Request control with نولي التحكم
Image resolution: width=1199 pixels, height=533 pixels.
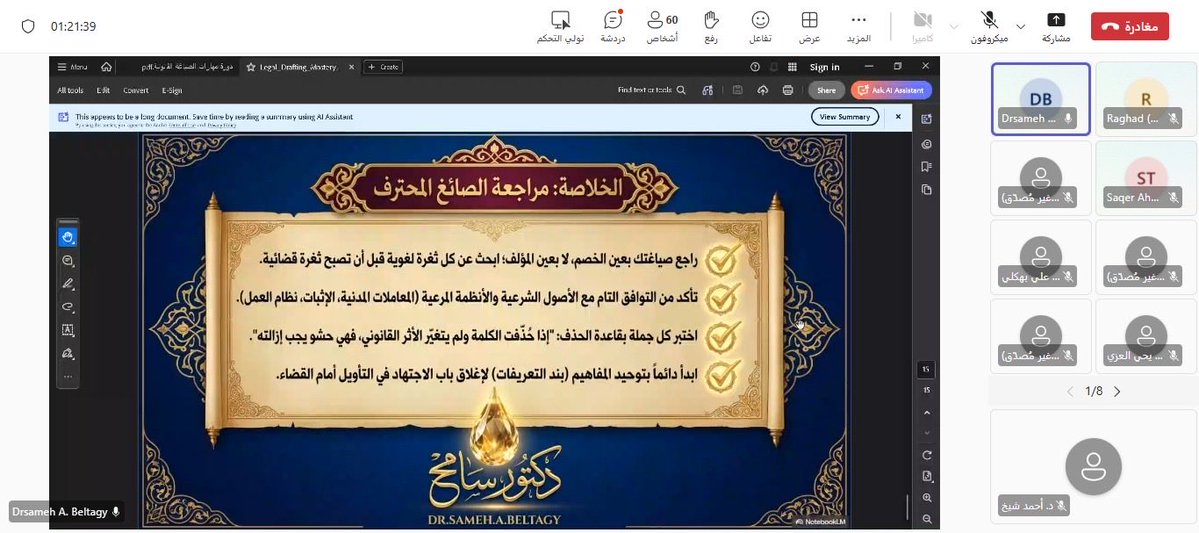tap(561, 27)
